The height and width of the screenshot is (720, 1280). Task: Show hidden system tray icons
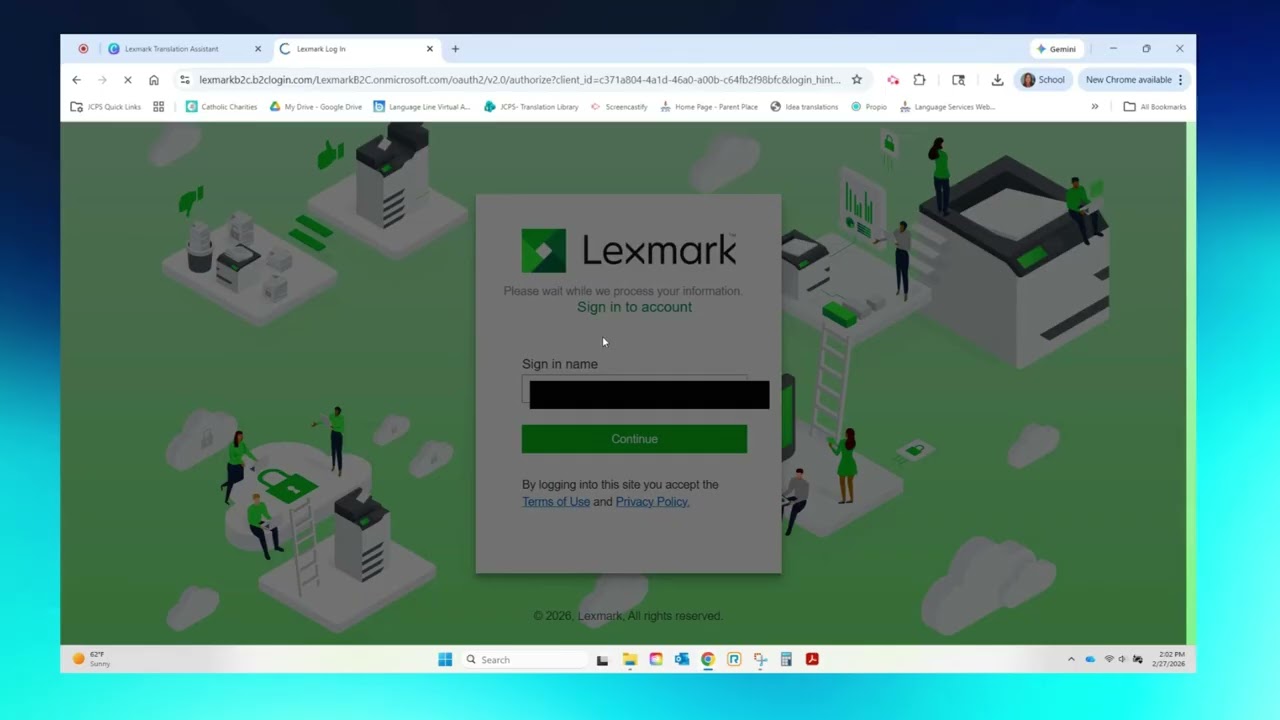click(x=1071, y=660)
